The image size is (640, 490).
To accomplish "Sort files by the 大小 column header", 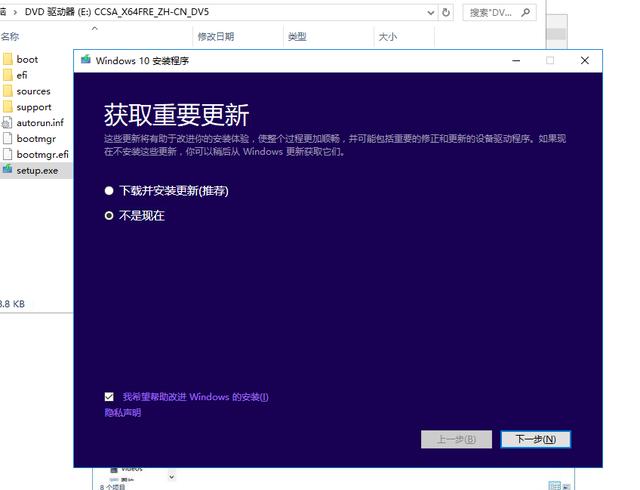I will 387,37.
